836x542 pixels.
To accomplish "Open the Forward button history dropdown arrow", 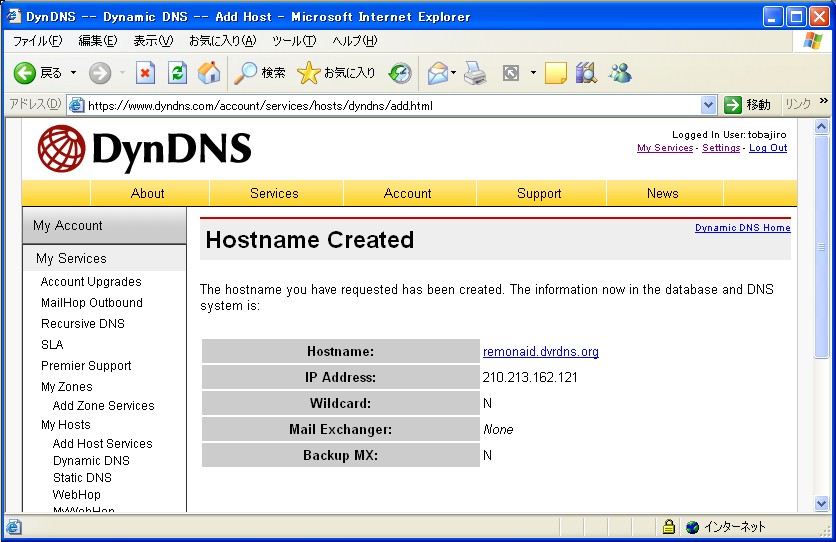I will pos(122,73).
